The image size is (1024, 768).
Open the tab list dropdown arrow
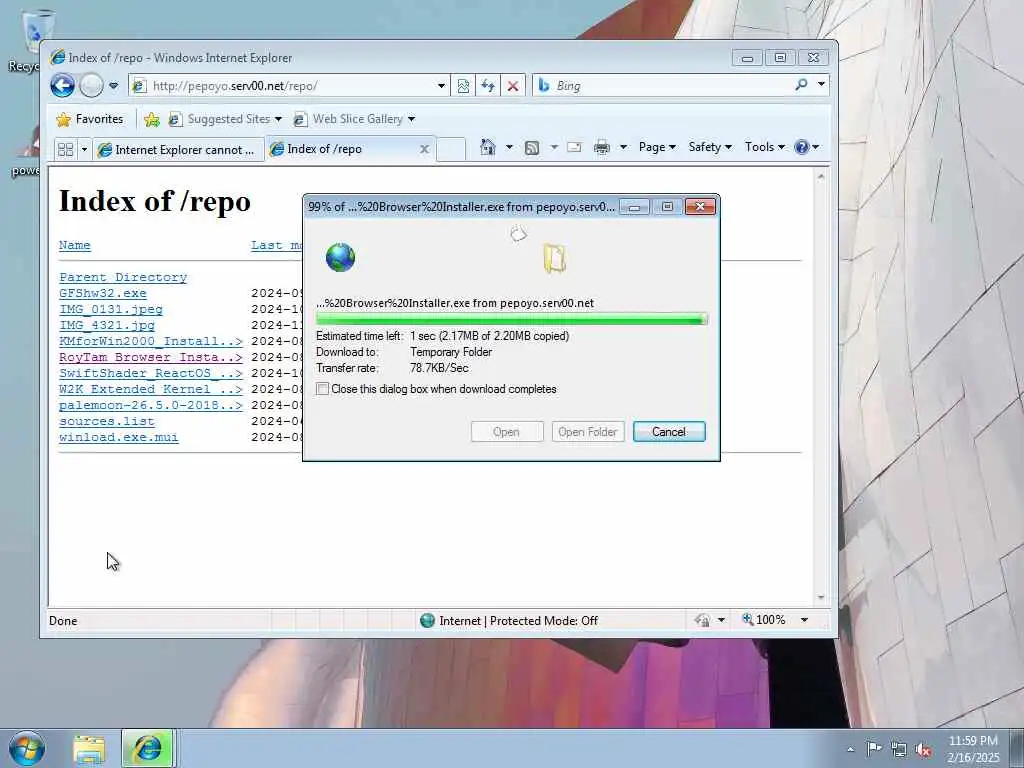[84, 150]
